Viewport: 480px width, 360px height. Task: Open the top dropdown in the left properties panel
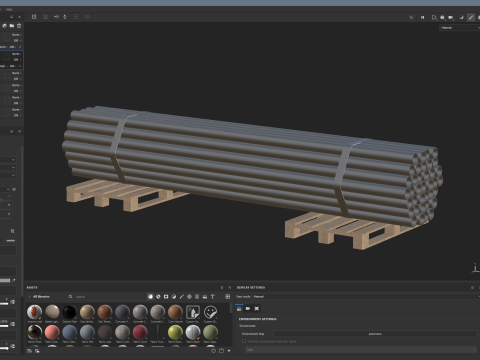click(8, 160)
